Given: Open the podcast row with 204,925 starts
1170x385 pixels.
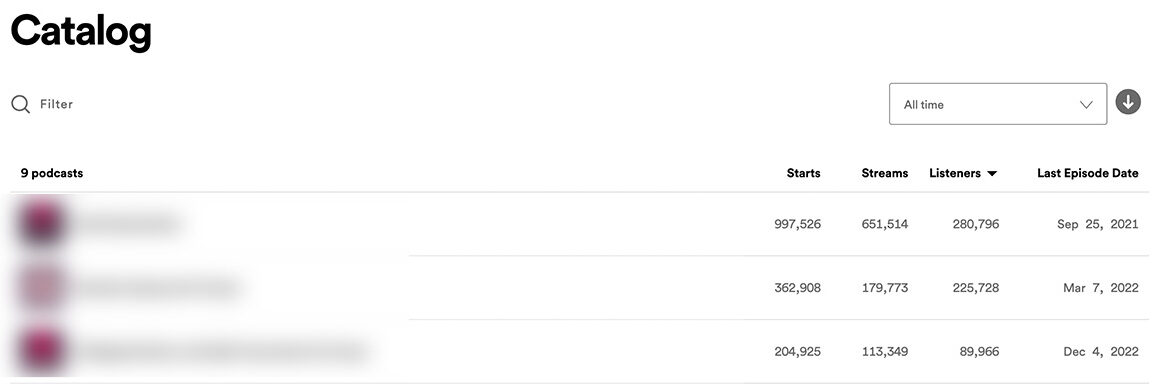Looking at the screenshot, I should [580, 351].
